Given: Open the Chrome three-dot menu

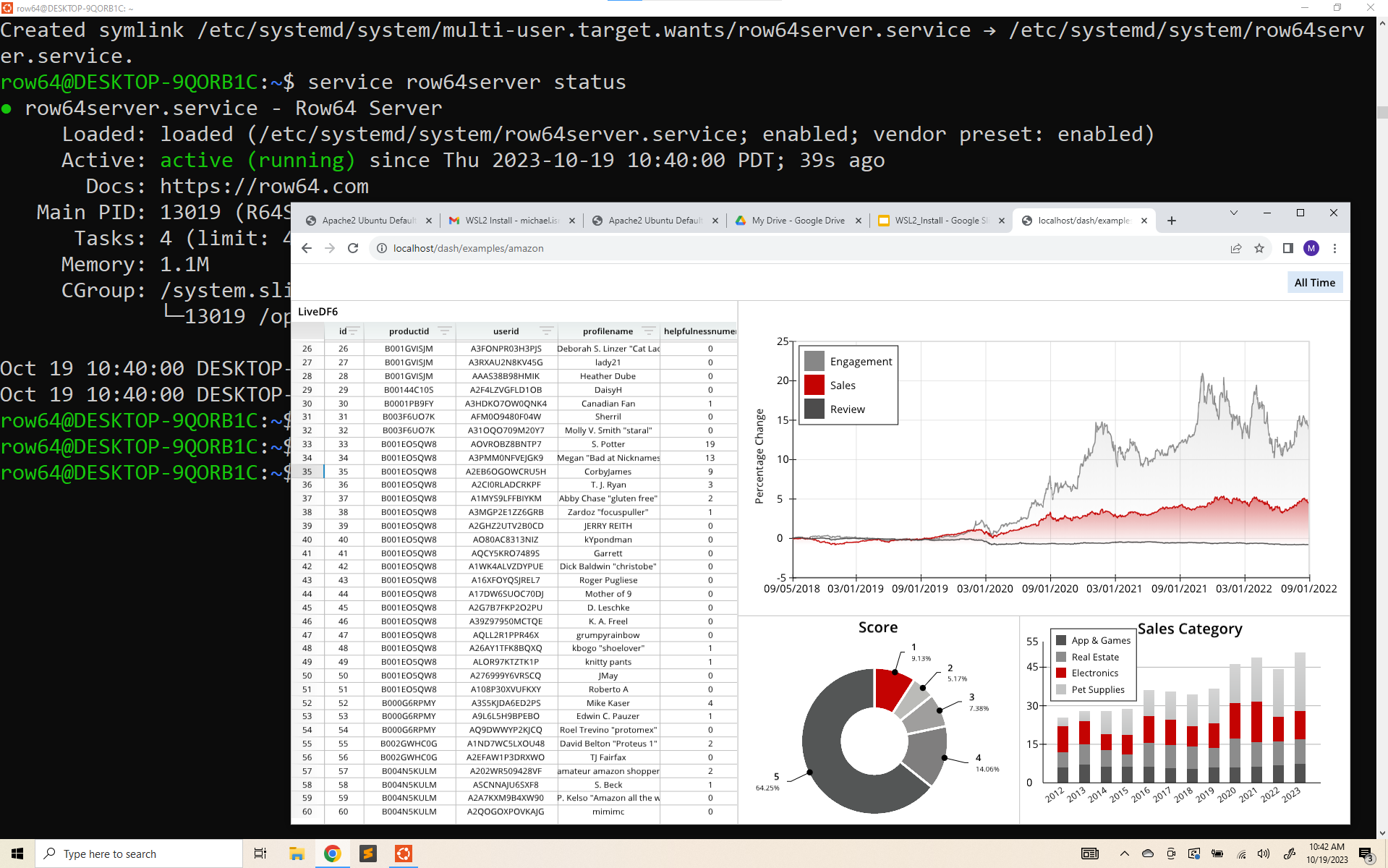Looking at the screenshot, I should pos(1334,248).
